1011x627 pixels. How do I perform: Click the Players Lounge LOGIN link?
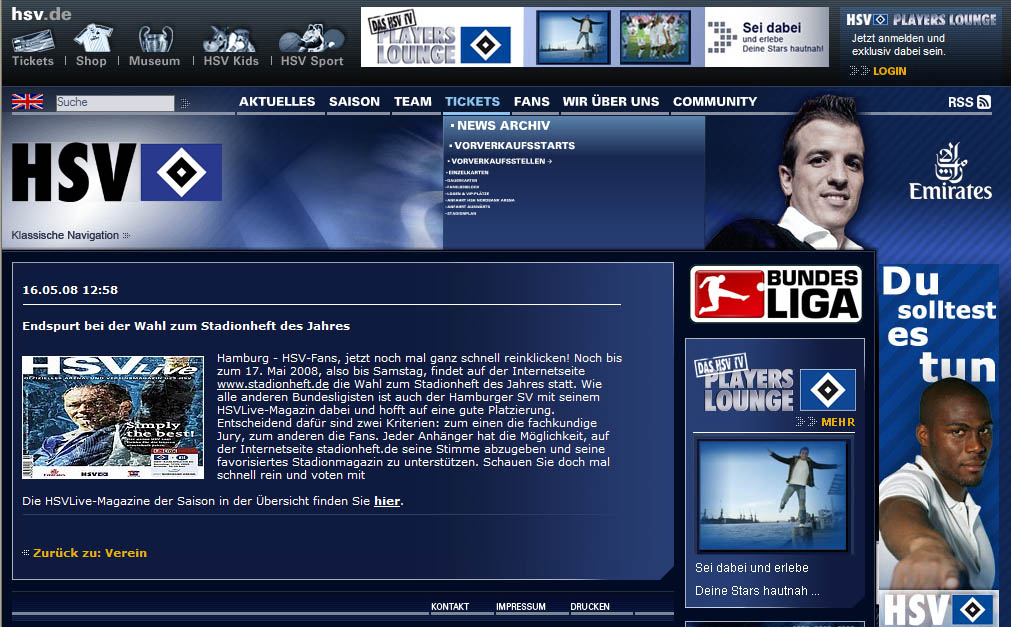(x=889, y=71)
